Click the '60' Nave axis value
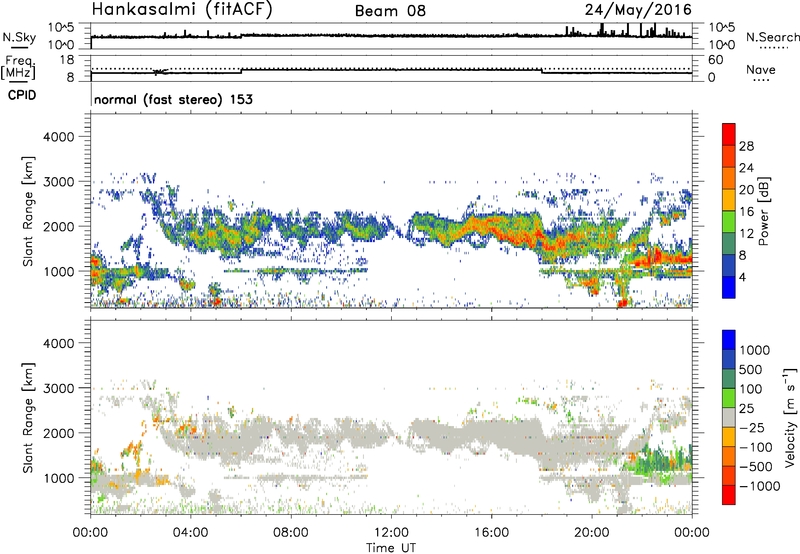This screenshot has height=554, width=800. click(x=716, y=60)
